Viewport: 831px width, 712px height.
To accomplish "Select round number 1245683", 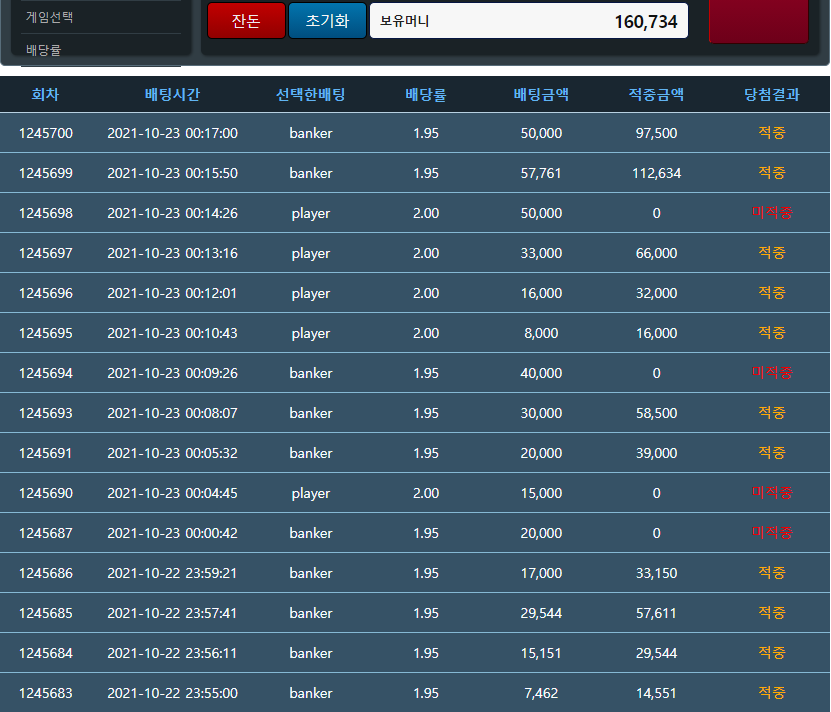I will pyautogui.click(x=46, y=693).
